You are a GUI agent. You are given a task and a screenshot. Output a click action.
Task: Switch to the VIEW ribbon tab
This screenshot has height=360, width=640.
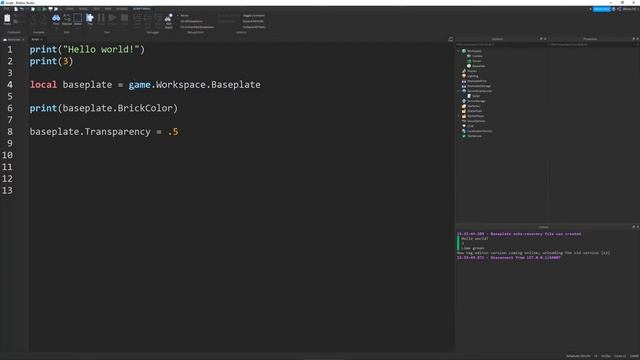108,9
